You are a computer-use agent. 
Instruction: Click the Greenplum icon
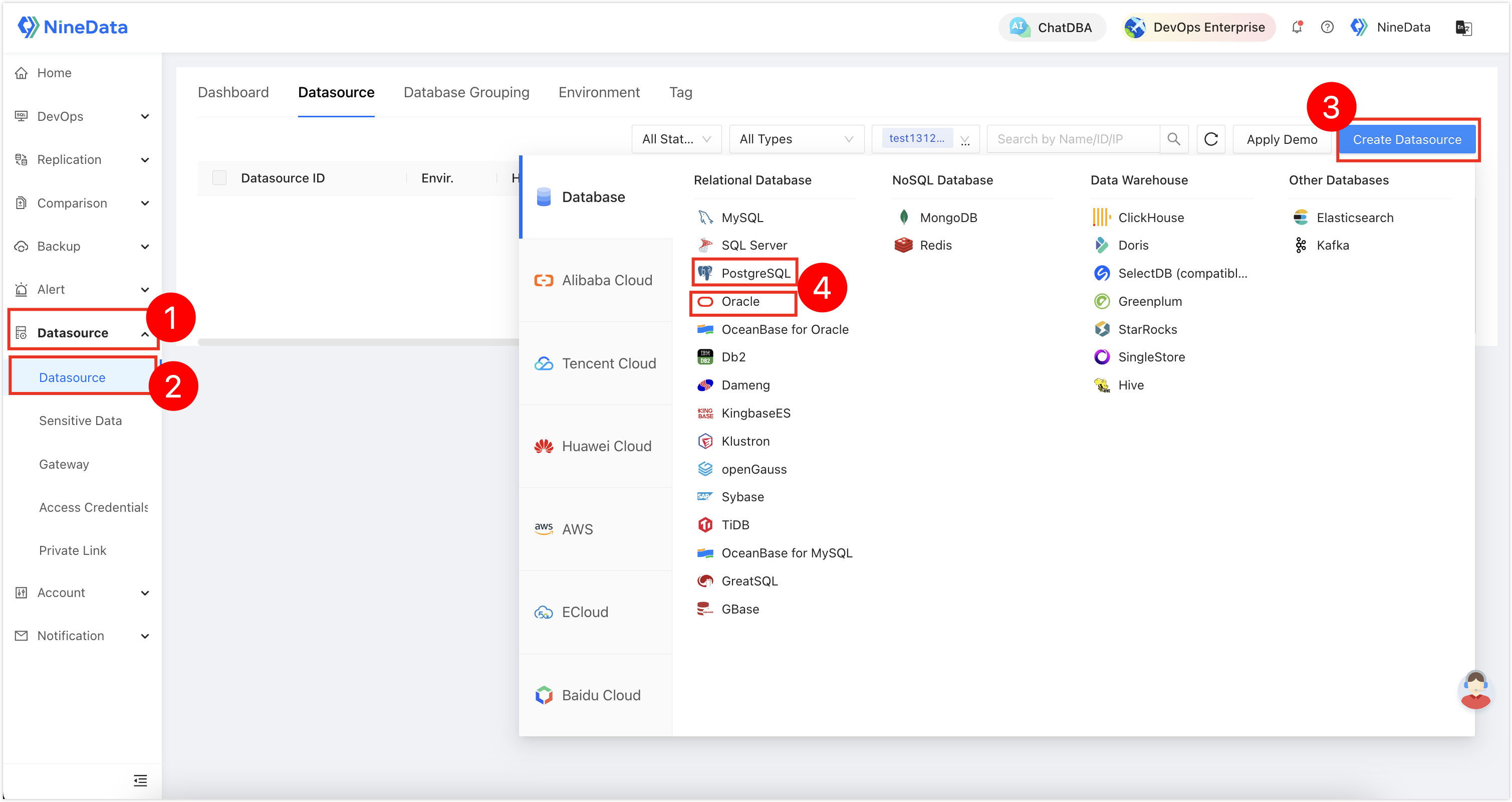[x=1102, y=301]
